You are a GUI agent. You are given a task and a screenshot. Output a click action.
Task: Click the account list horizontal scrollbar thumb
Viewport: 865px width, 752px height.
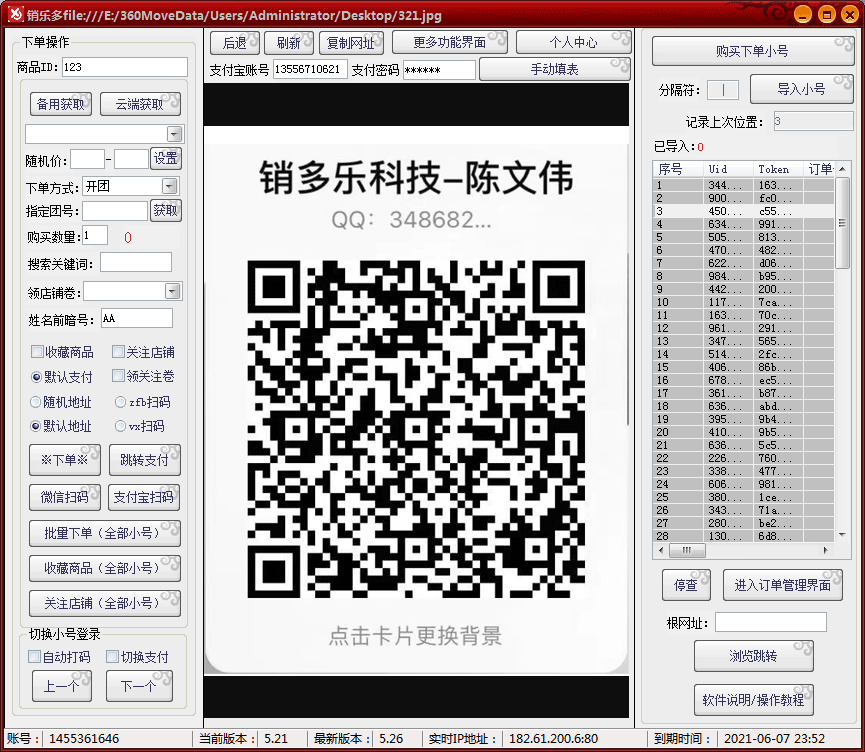(x=687, y=550)
